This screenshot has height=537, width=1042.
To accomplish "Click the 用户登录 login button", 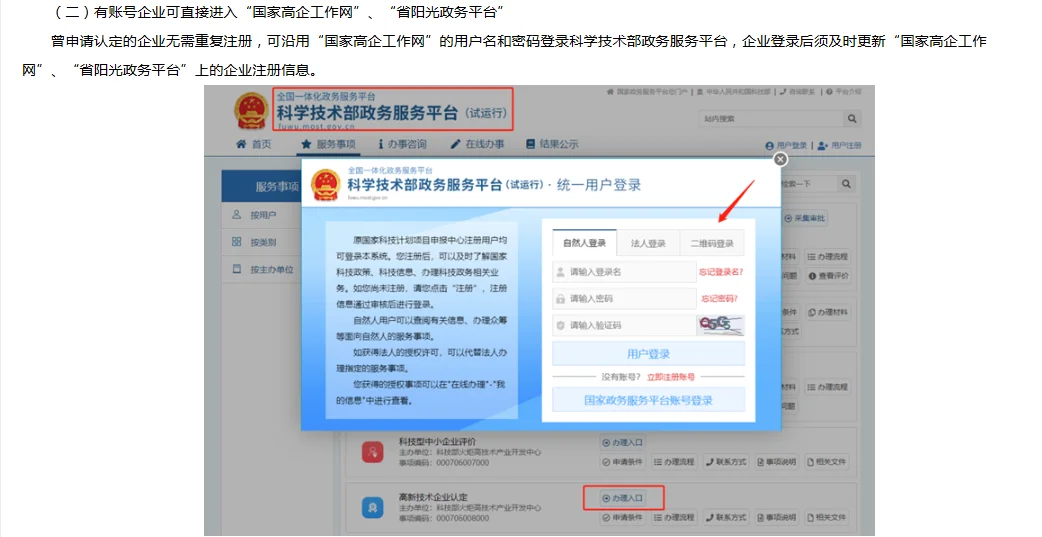I will coord(649,354).
